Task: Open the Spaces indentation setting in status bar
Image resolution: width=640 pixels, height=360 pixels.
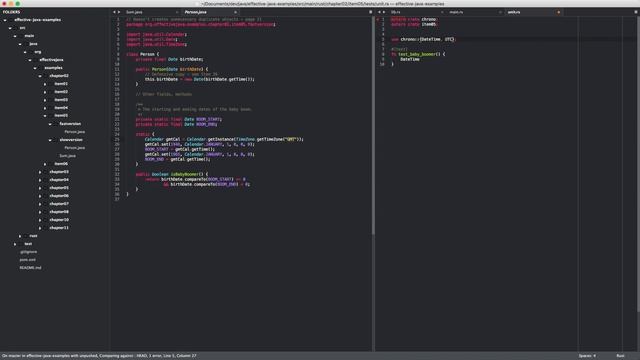Action: [587, 356]
